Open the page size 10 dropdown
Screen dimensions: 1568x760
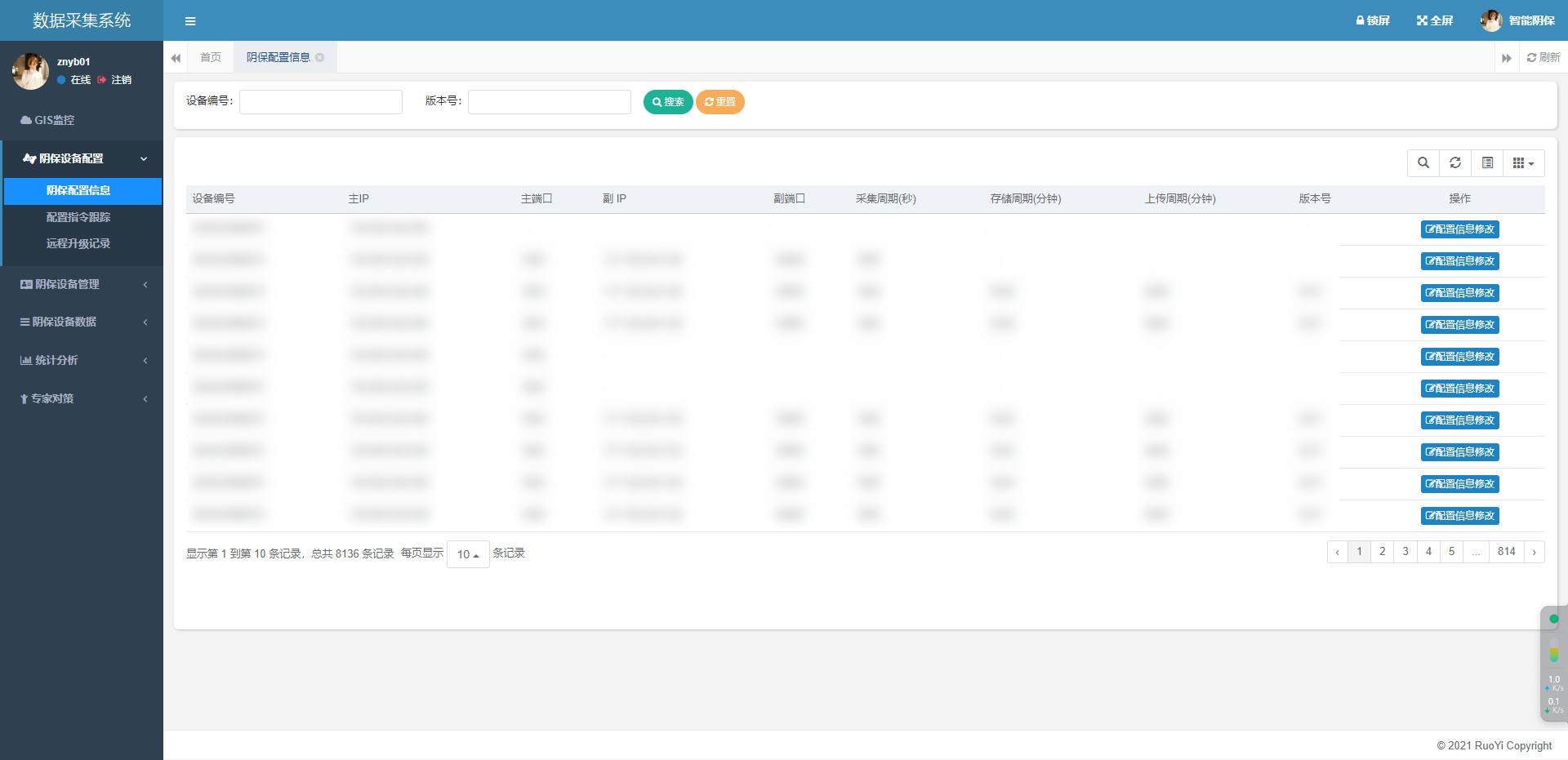tap(468, 554)
